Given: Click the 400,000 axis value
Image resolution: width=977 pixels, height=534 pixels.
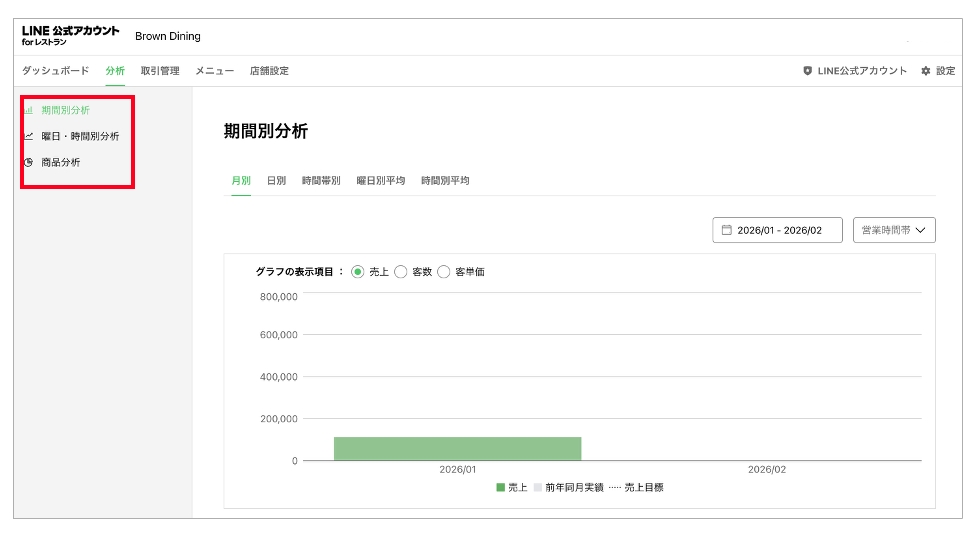Looking at the screenshot, I should pos(279,377).
